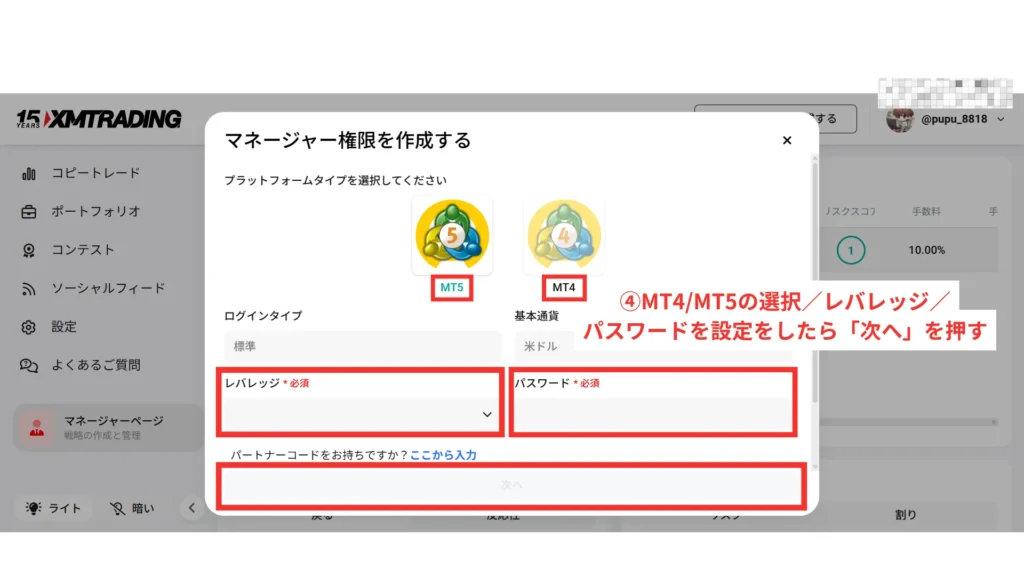
Task: Click the social feed RSS icon
Action: pos(30,289)
